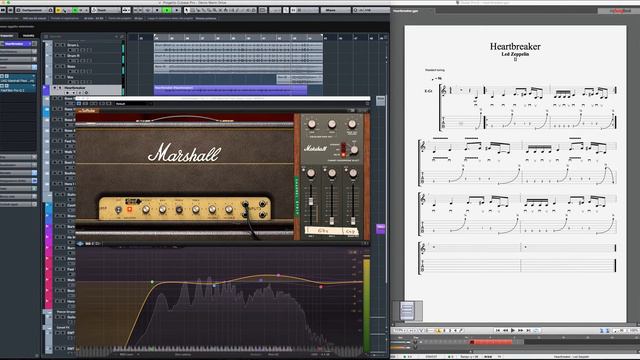Stop playback in Cubase toolbar

coord(157,10)
